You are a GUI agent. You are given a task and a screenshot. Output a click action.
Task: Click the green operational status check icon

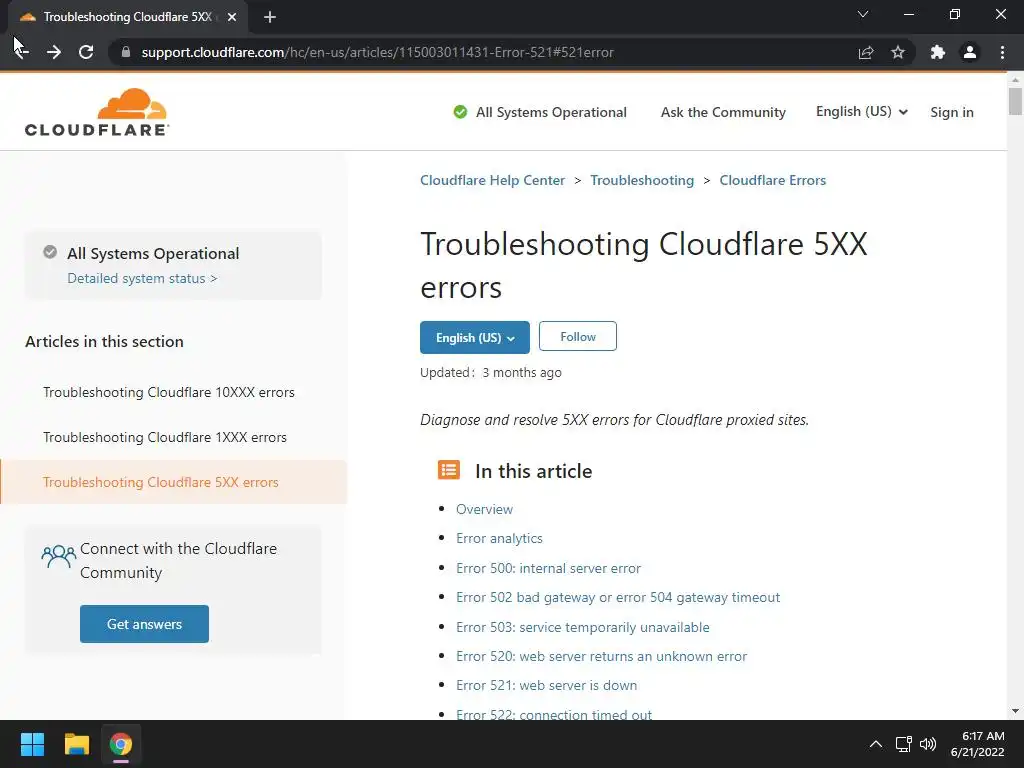click(460, 112)
